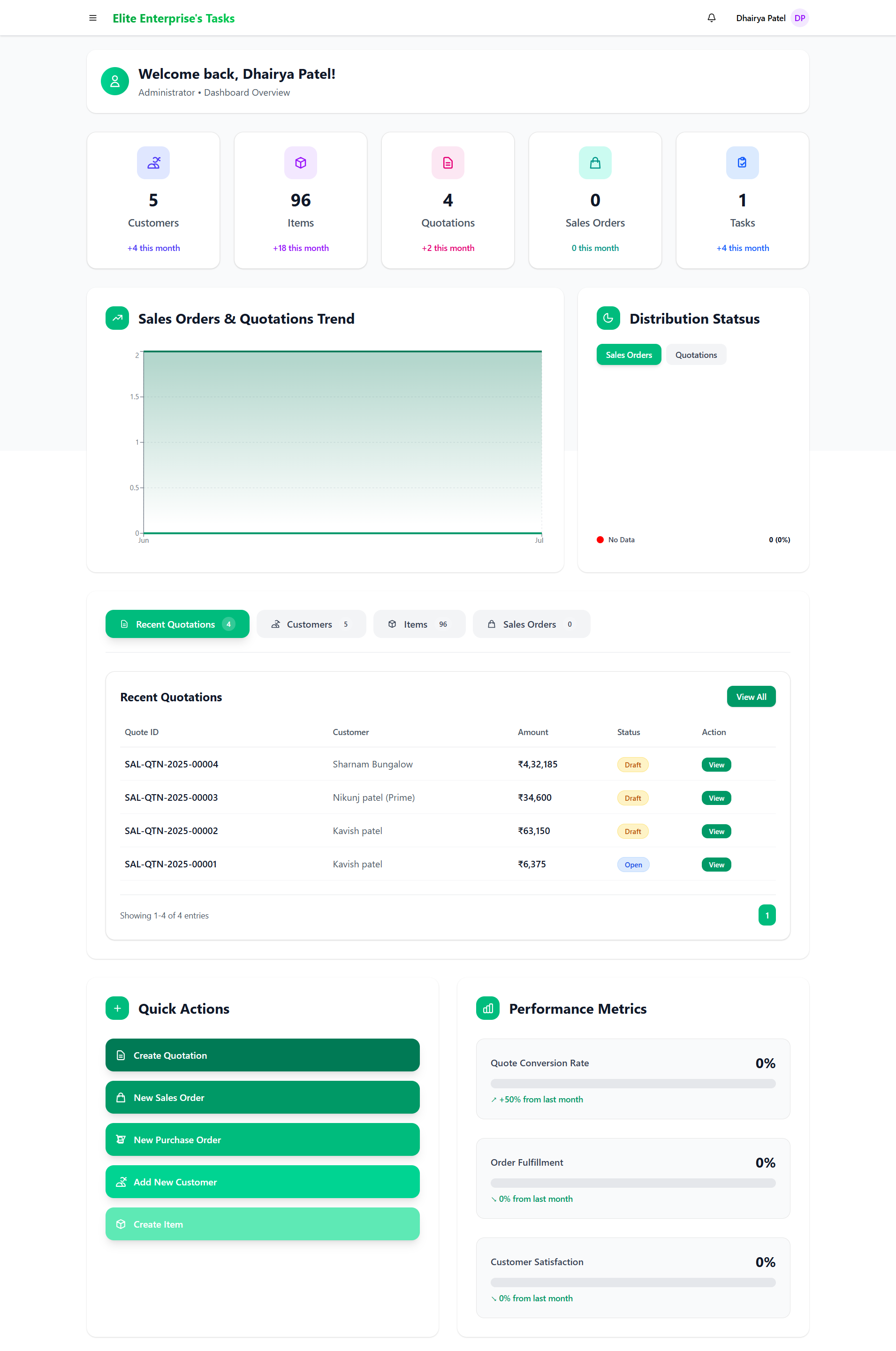Click the Sales Orders bag icon on the stat card

595,163
